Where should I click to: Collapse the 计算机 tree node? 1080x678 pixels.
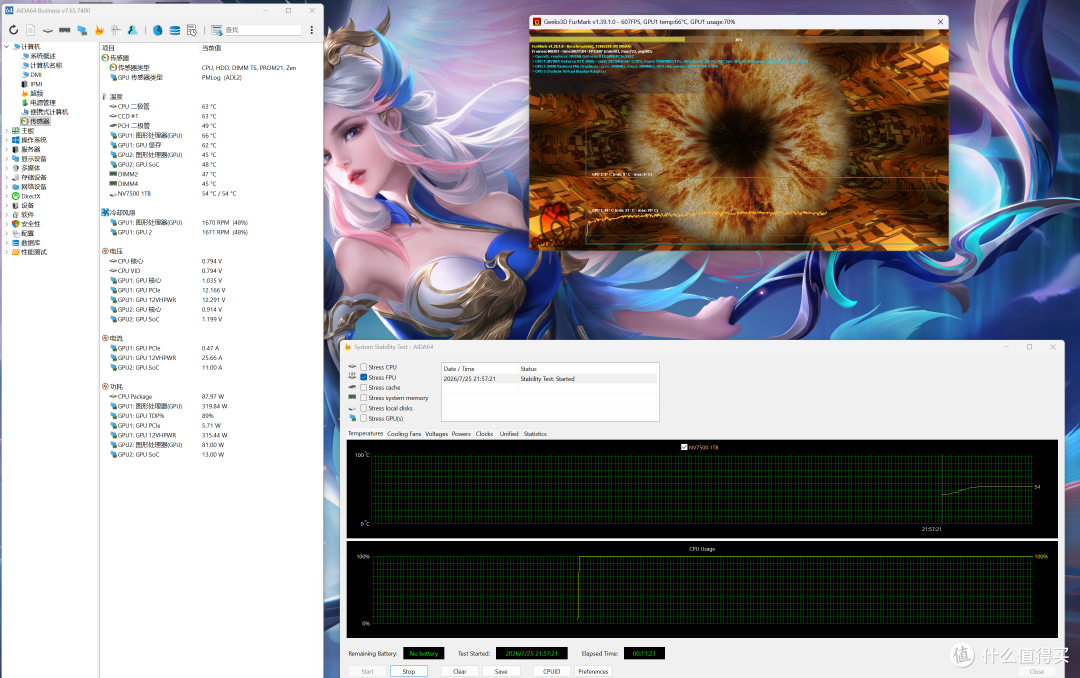[7, 47]
